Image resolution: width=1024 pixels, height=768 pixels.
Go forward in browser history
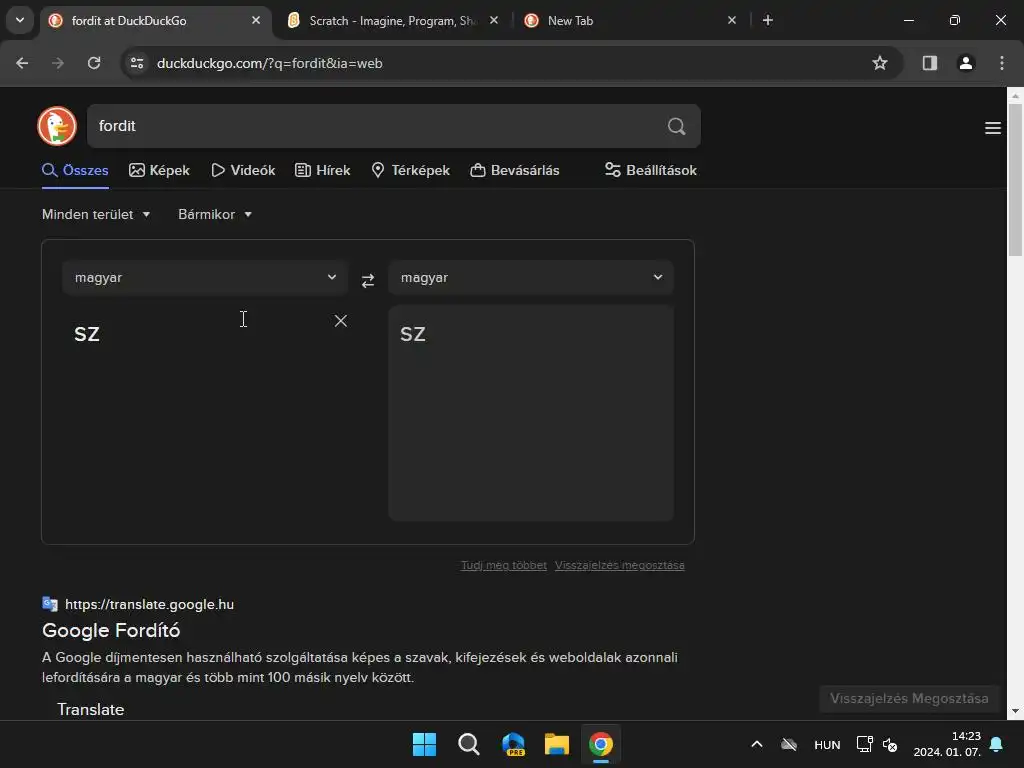(x=58, y=63)
